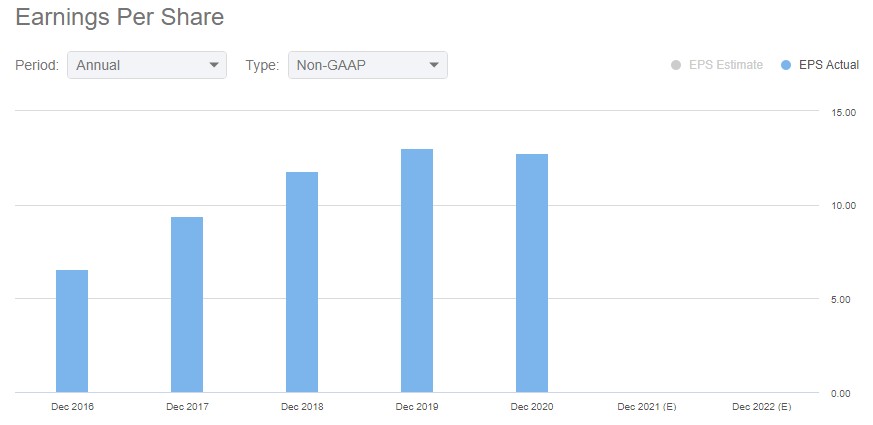Click the Period: label

37,65
